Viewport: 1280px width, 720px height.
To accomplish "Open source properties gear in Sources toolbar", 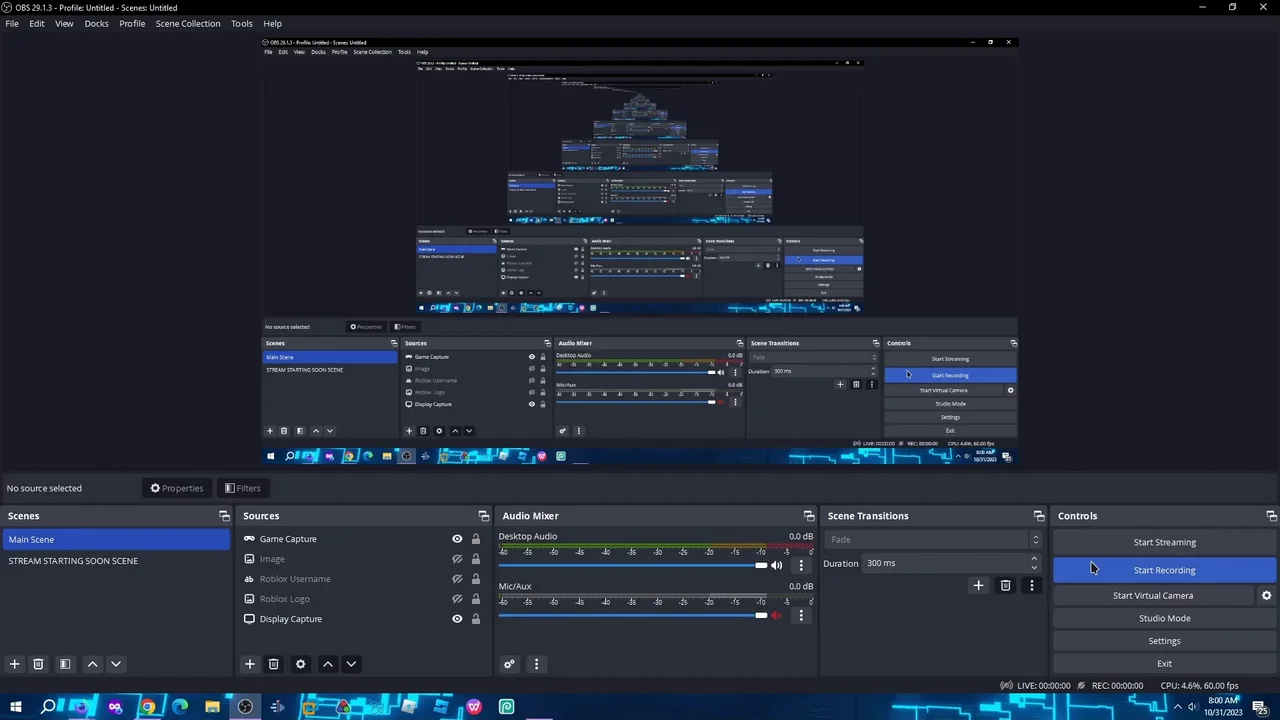I will [300, 664].
